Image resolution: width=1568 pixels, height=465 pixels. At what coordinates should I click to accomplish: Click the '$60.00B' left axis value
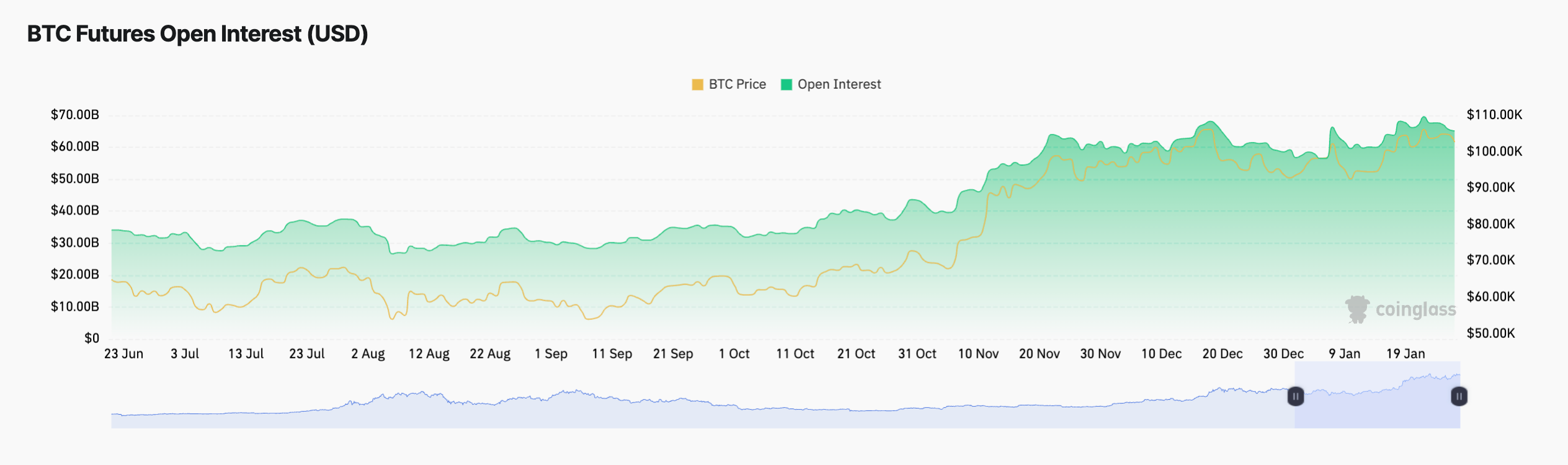[x=74, y=146]
